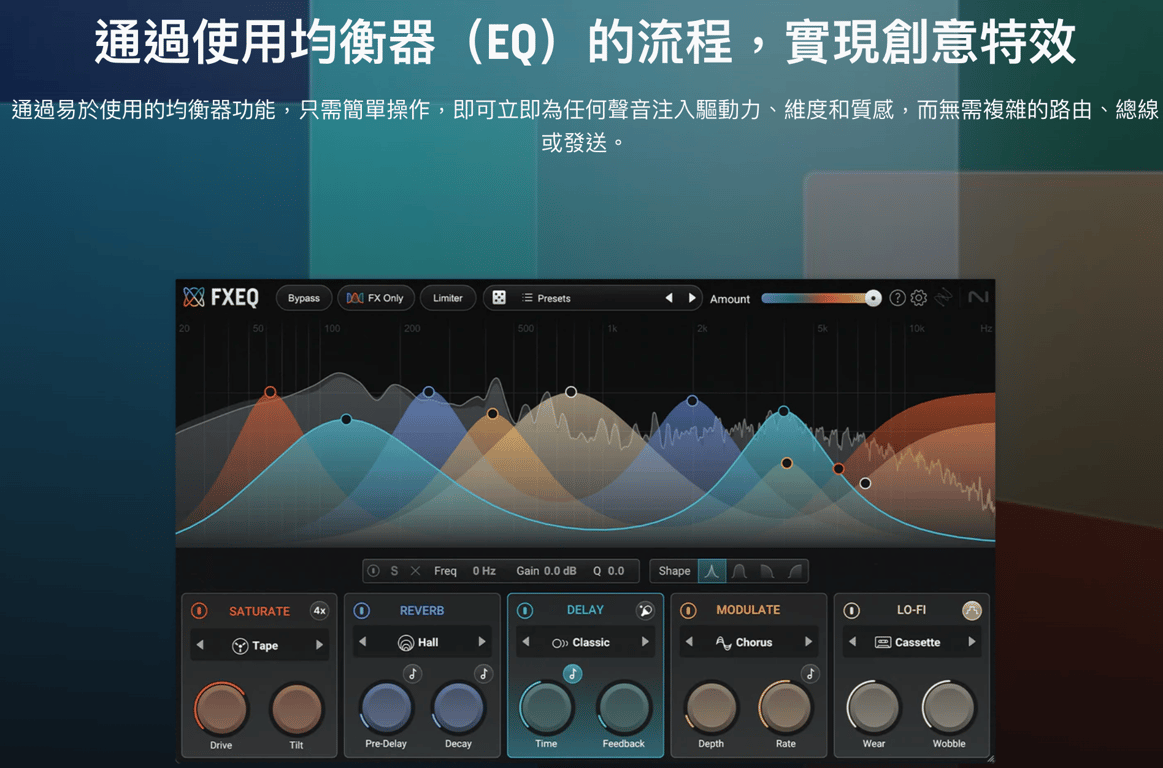Screen dimensions: 1163x768
Task: Select next Reverb type after Hall
Action: pos(482,642)
